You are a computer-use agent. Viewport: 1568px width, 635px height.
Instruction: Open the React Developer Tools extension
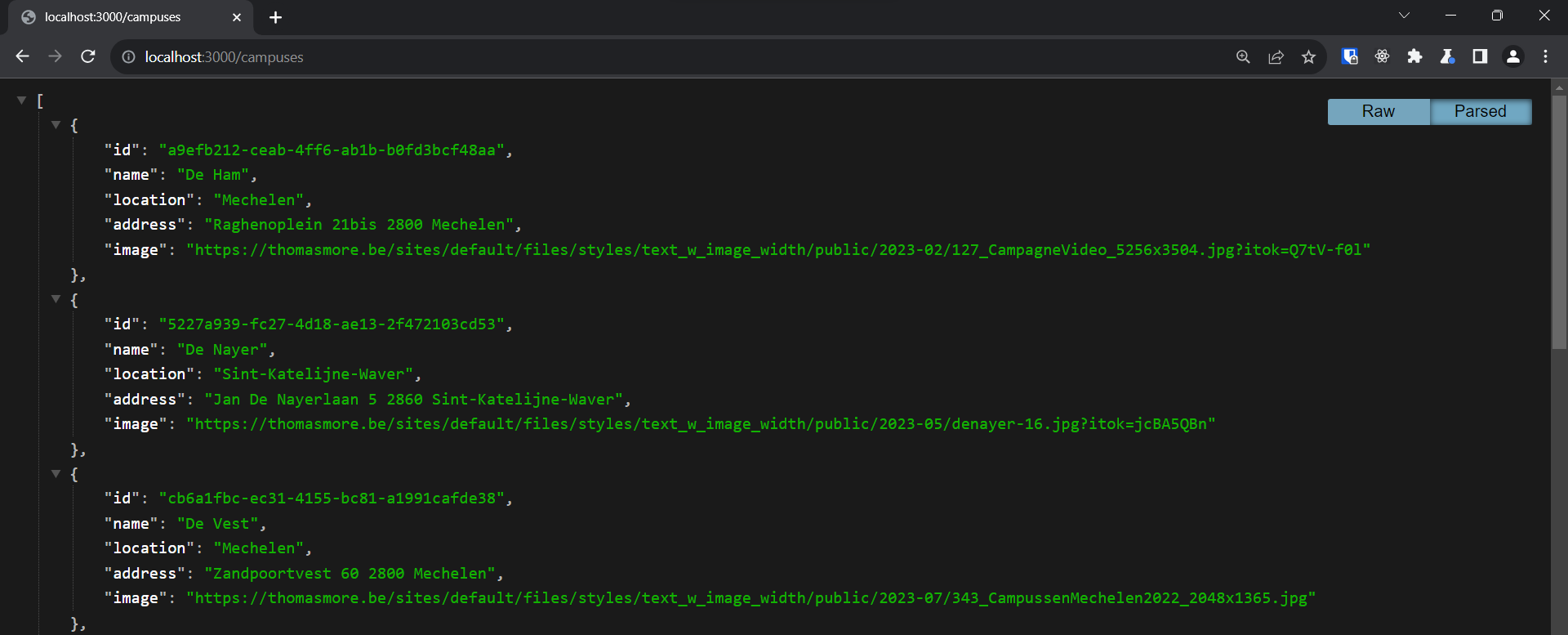pyautogui.click(x=1382, y=56)
